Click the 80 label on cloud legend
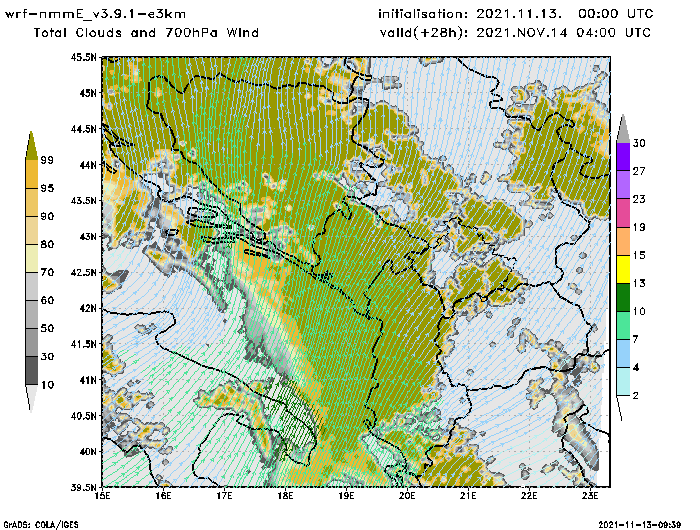 [47, 244]
